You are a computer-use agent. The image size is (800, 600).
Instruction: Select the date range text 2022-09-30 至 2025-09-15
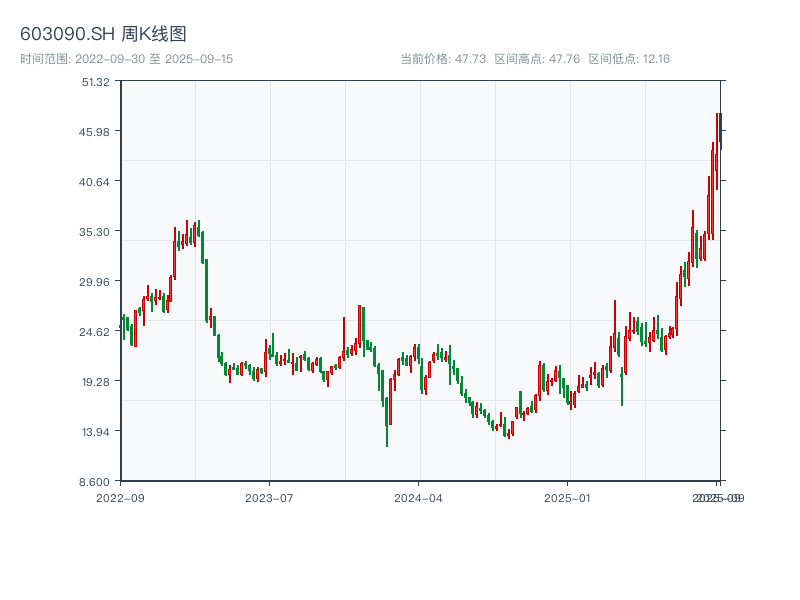[x=154, y=59]
